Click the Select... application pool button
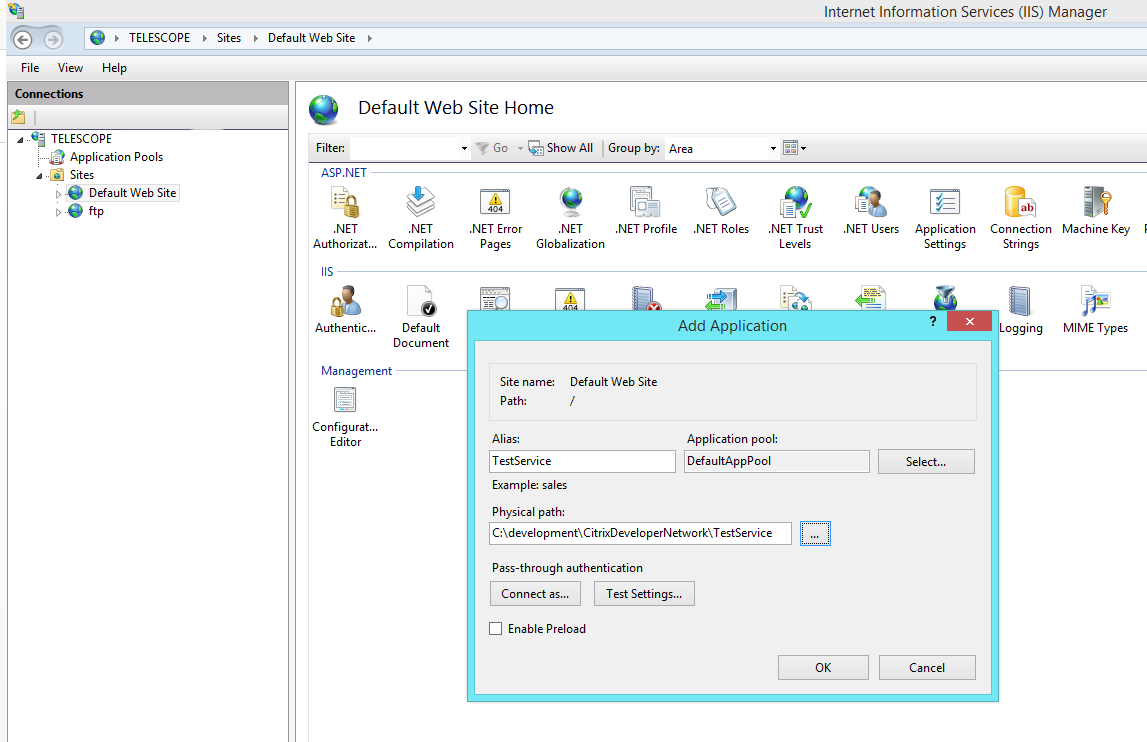1147x742 pixels. (x=925, y=462)
